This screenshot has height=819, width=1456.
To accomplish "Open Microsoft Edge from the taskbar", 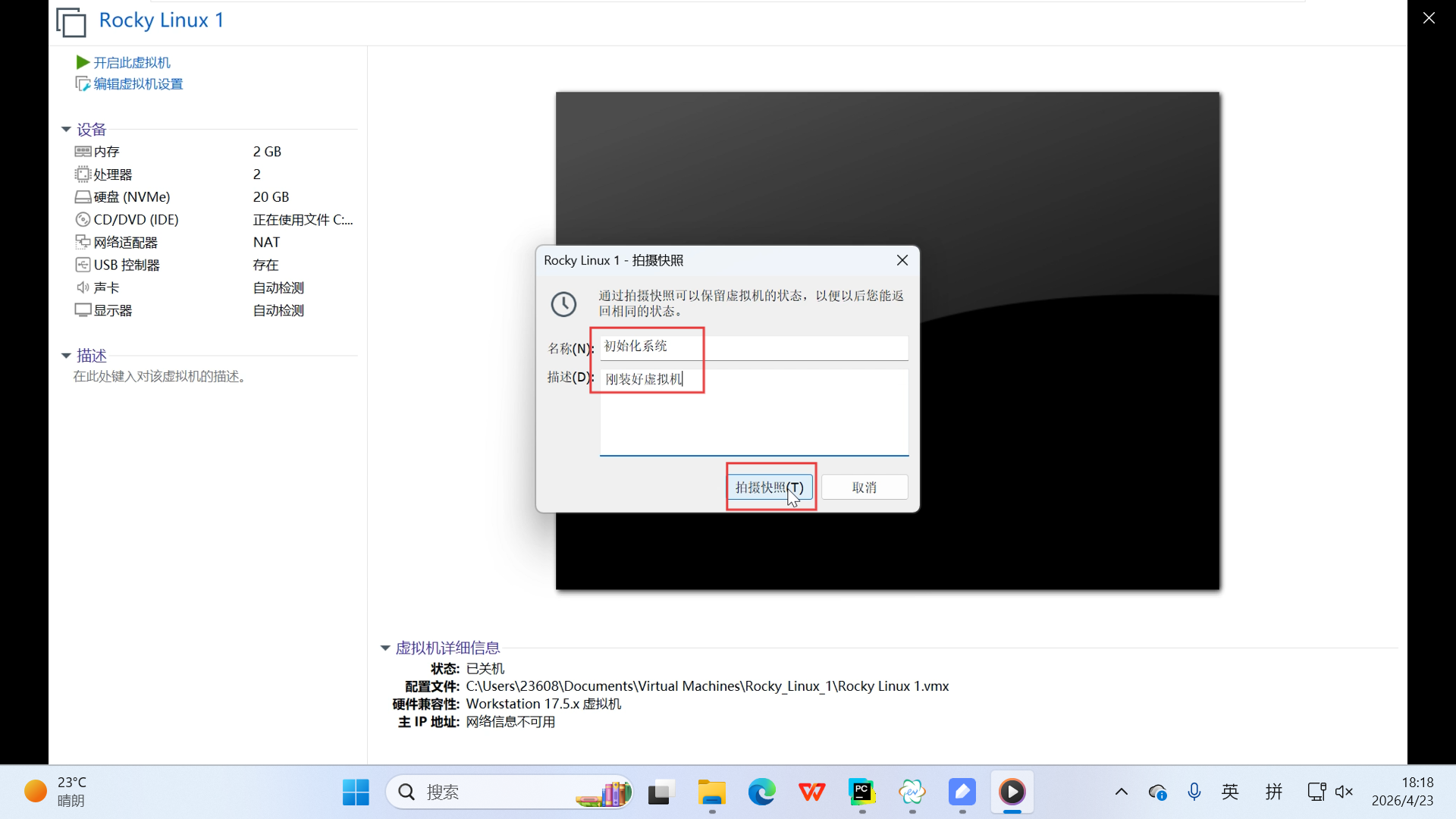I will tap(761, 792).
